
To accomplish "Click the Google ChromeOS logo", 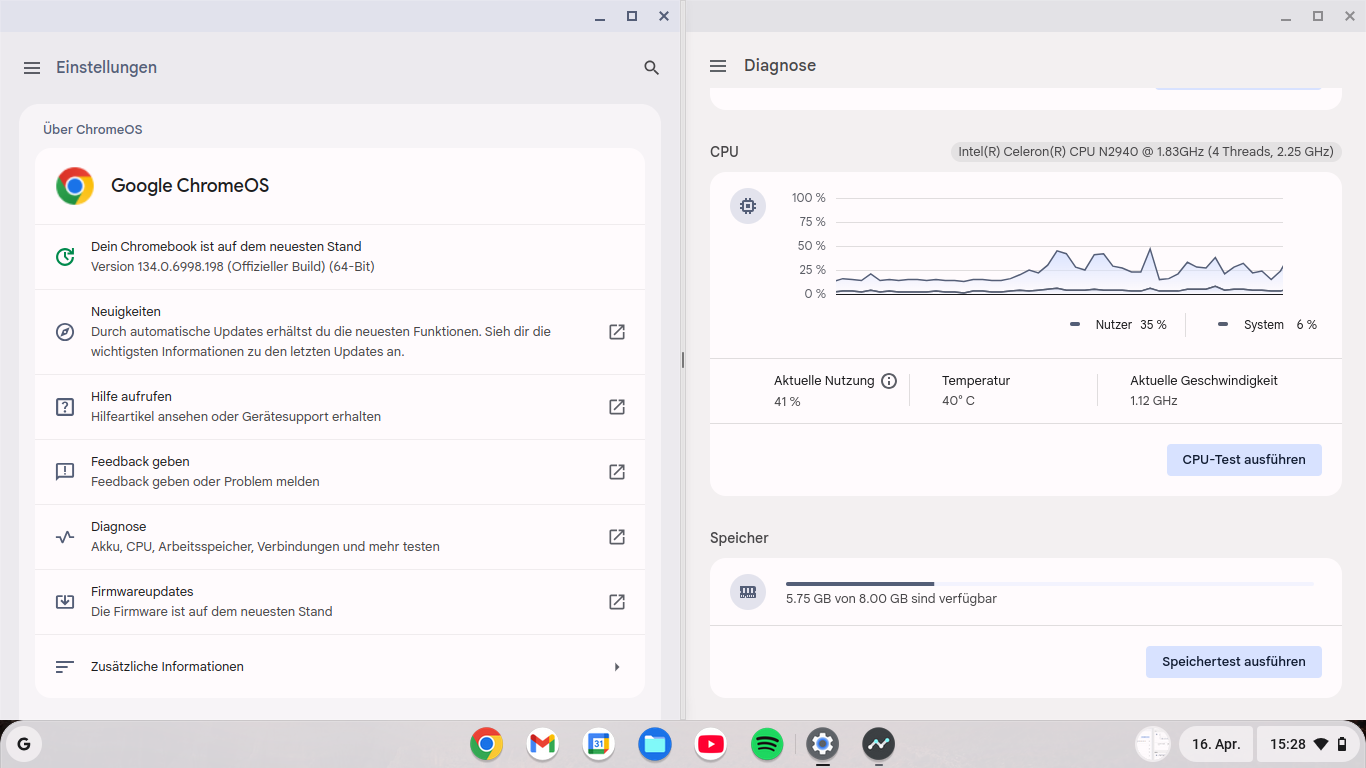I will [x=75, y=186].
